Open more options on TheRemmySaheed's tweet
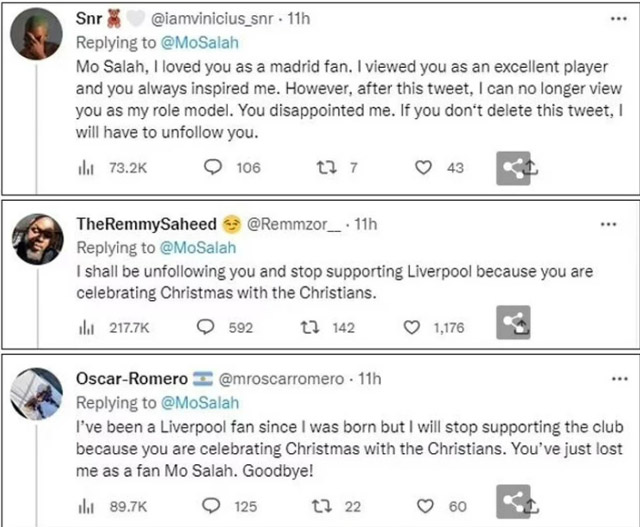This screenshot has height=527, width=640. [608, 225]
